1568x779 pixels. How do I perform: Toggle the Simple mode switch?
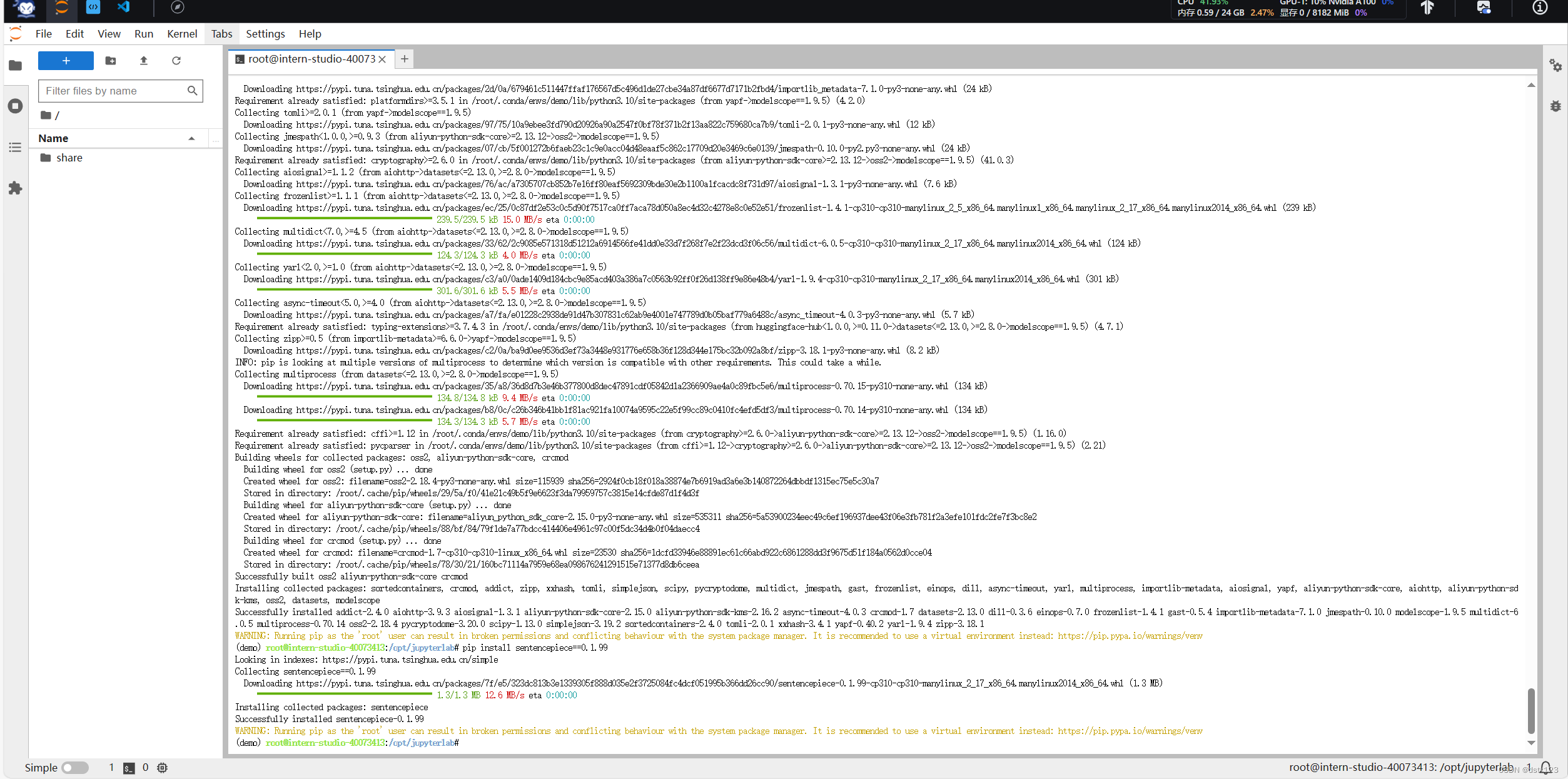75,768
